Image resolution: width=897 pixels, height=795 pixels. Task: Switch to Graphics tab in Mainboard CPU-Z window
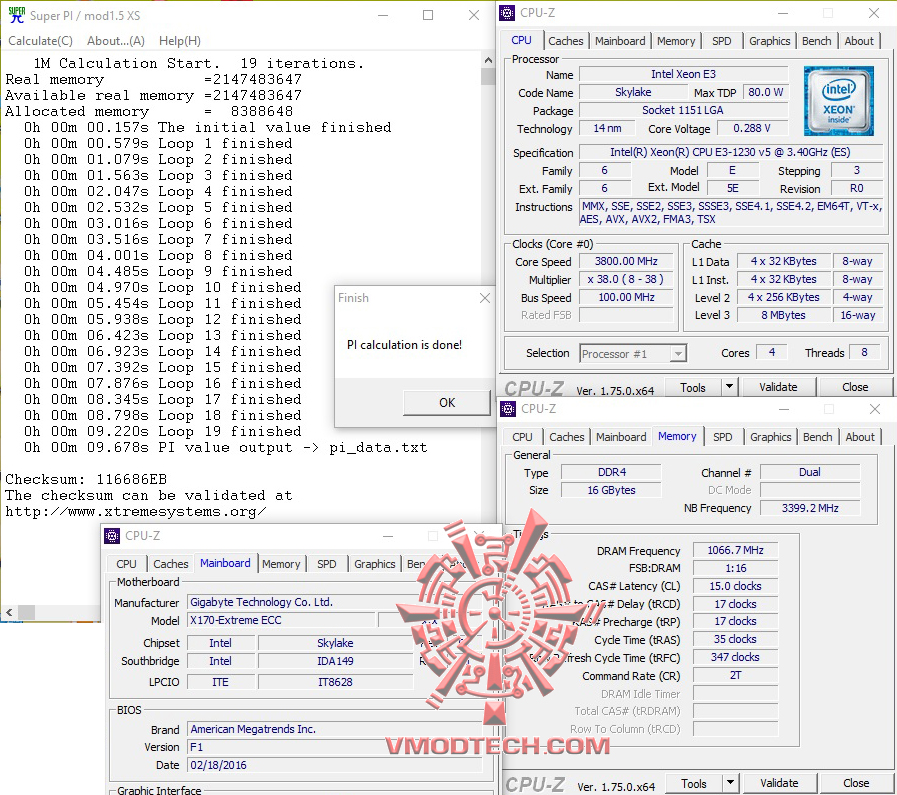(x=375, y=564)
